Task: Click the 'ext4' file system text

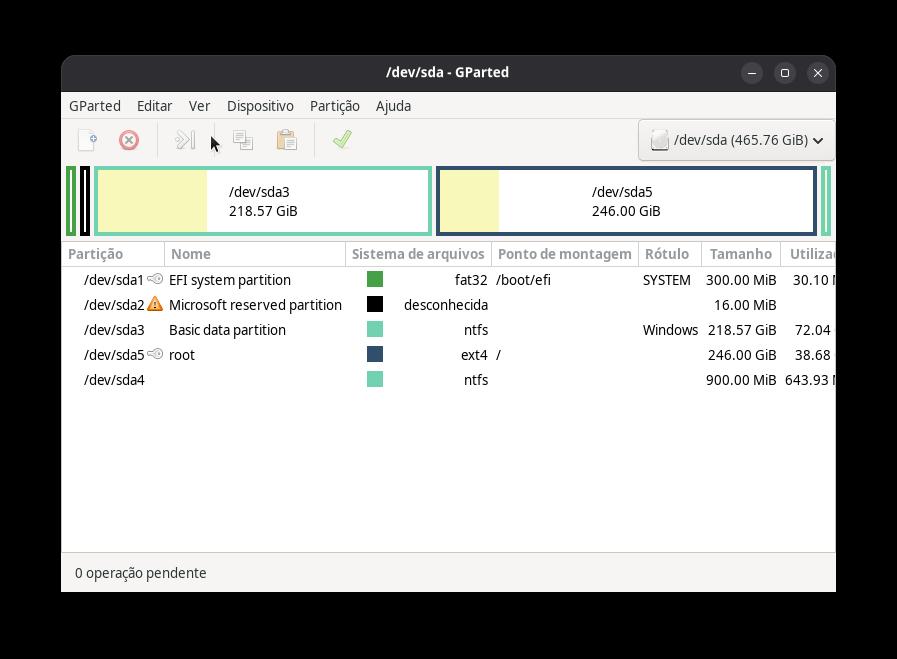Action: pyautogui.click(x=474, y=355)
